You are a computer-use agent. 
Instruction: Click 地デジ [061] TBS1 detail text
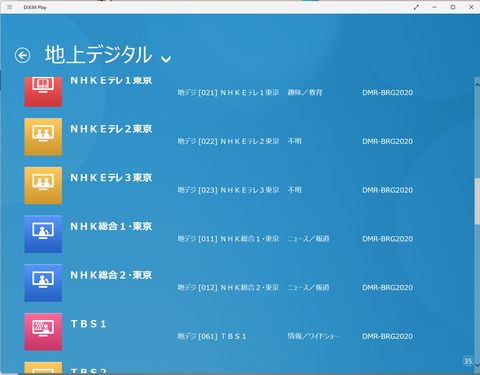[212, 336]
